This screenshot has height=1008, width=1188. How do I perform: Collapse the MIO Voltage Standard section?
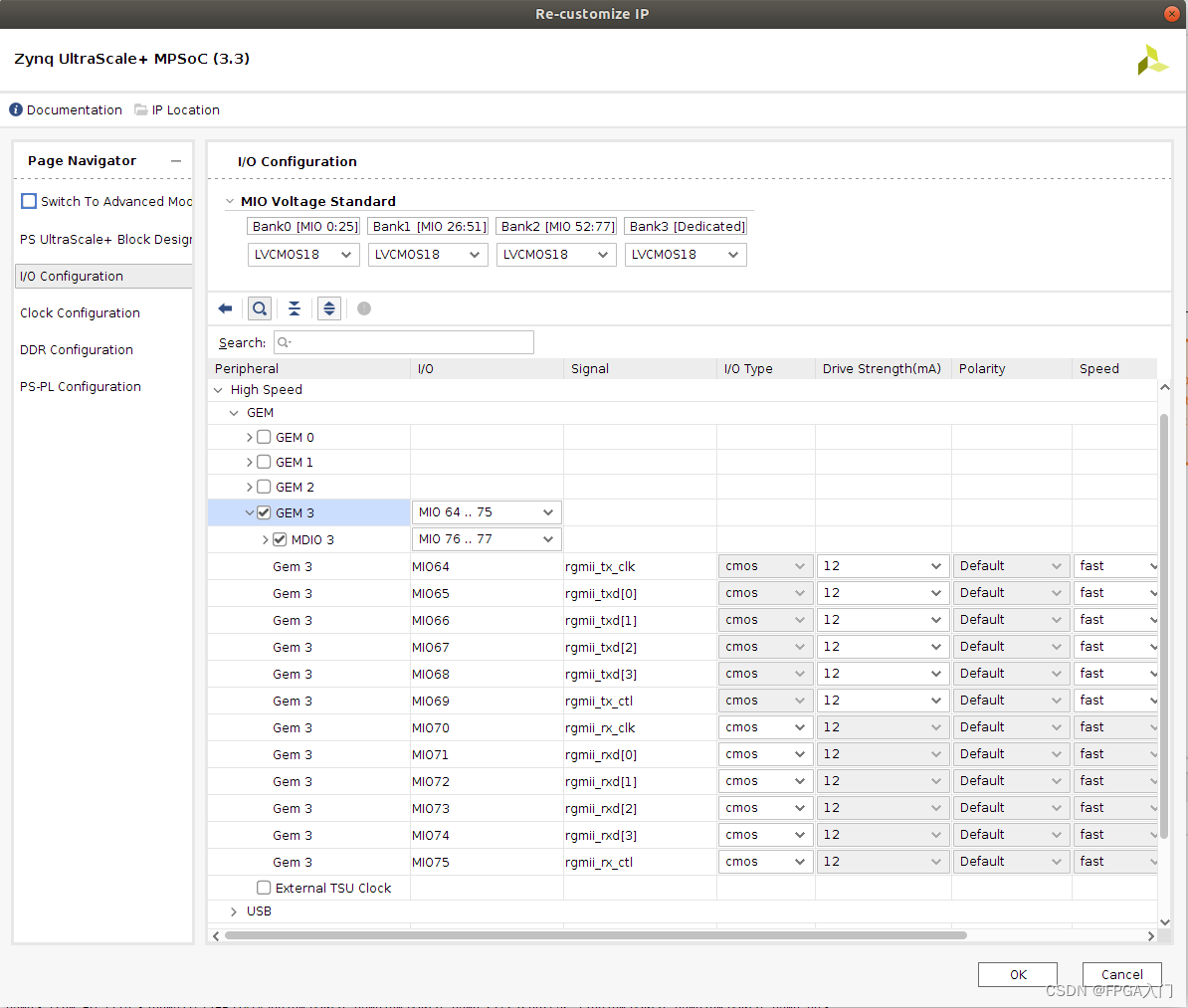[230, 202]
